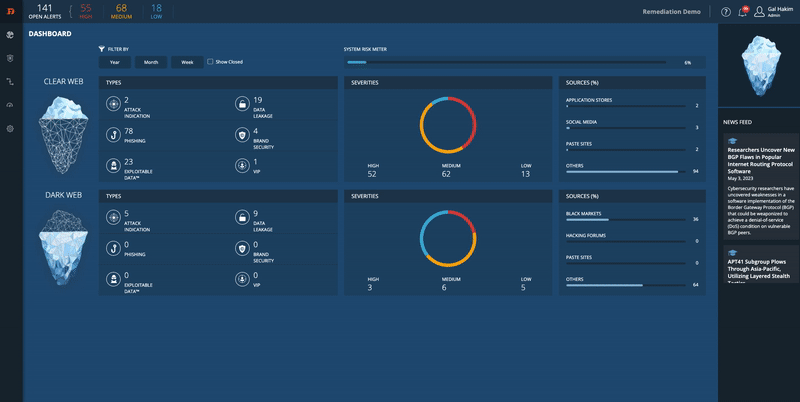
Task: Click the System Risk Meter bar
Action: point(505,62)
